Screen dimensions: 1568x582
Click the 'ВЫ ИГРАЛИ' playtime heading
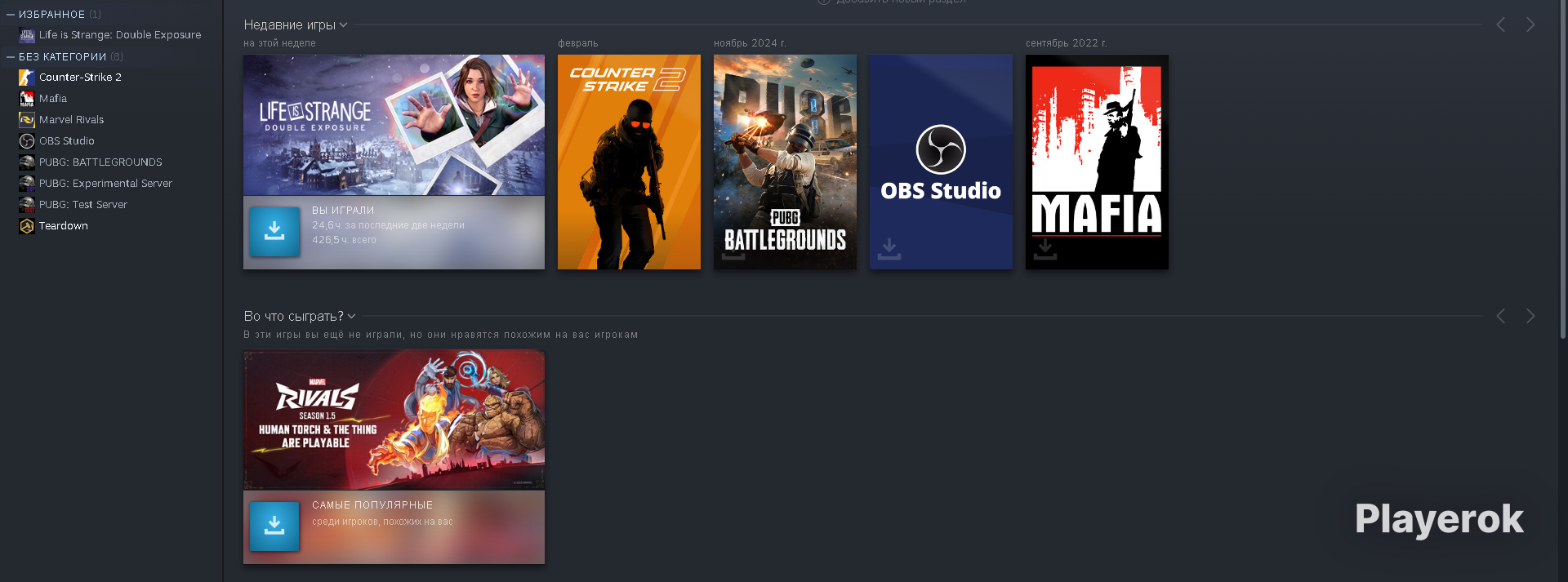pyautogui.click(x=343, y=211)
